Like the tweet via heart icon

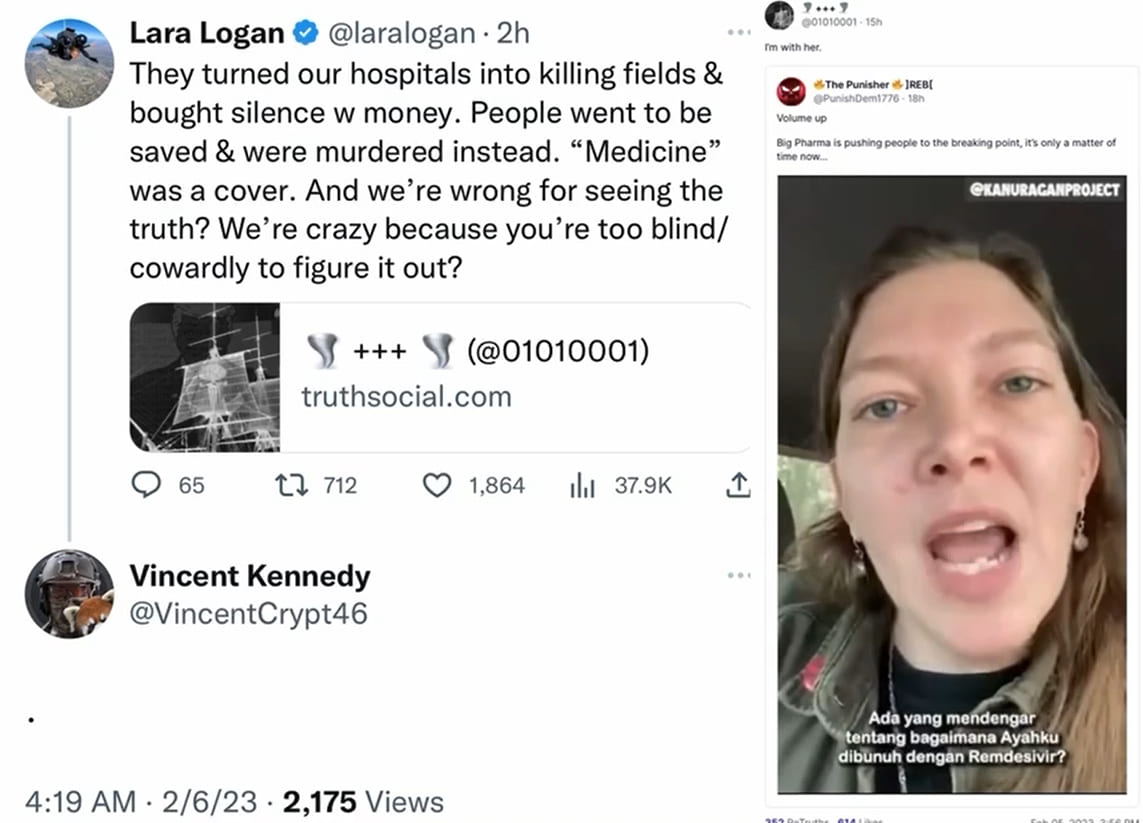(x=437, y=485)
